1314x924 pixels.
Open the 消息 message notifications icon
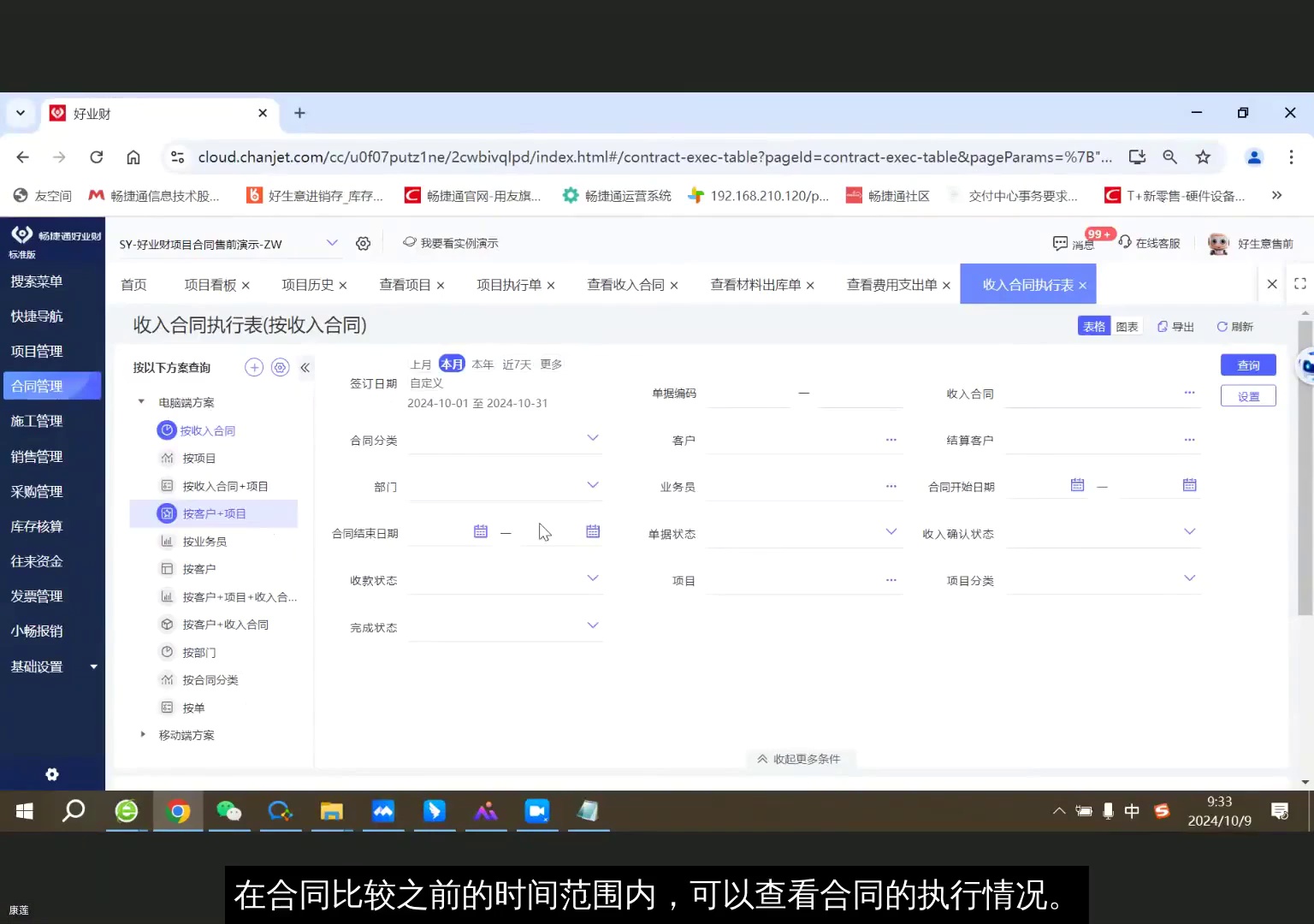coord(1061,244)
